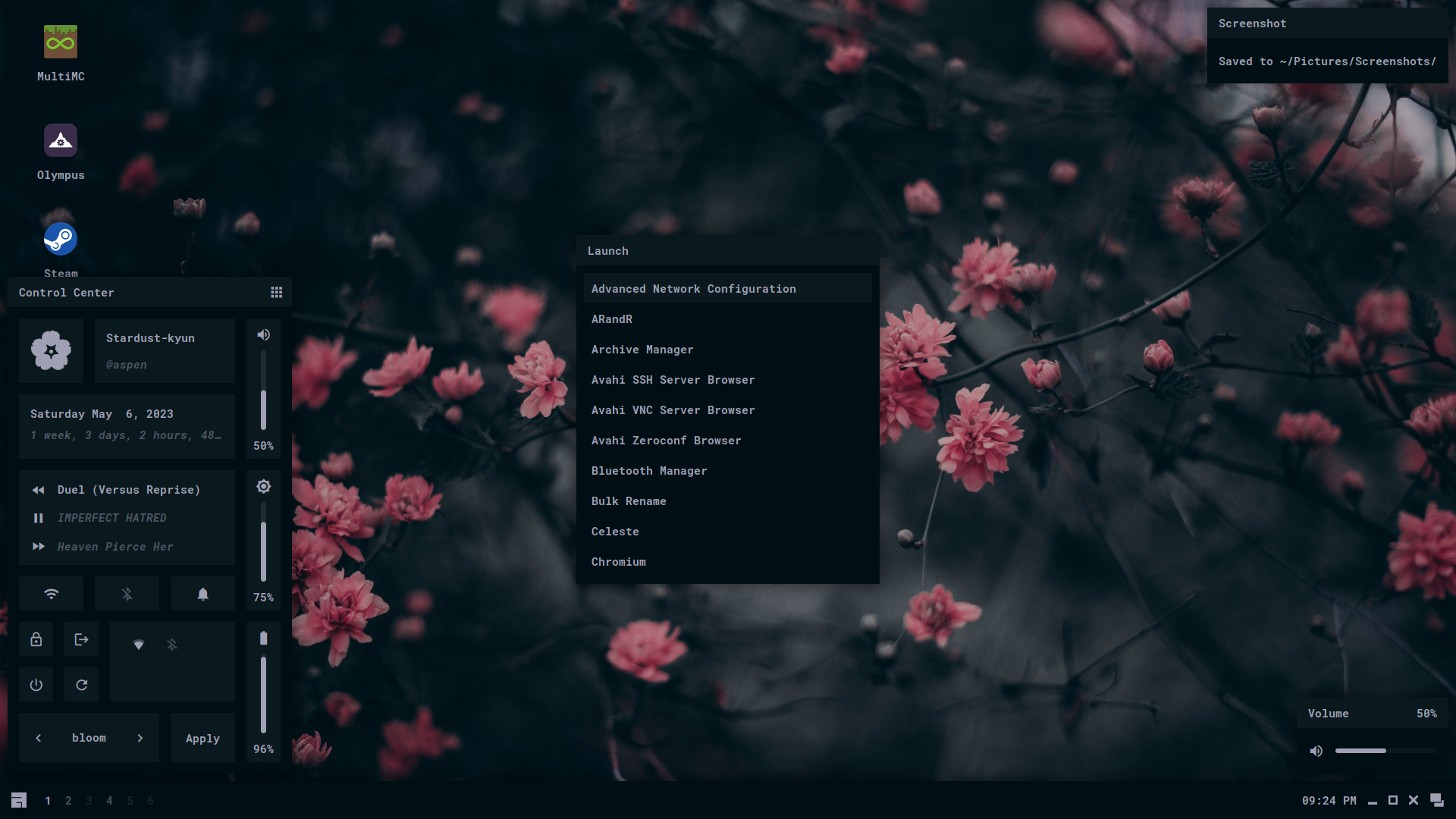Click the Control Center grid icon
Image resolution: width=1456 pixels, height=819 pixels.
[277, 293]
